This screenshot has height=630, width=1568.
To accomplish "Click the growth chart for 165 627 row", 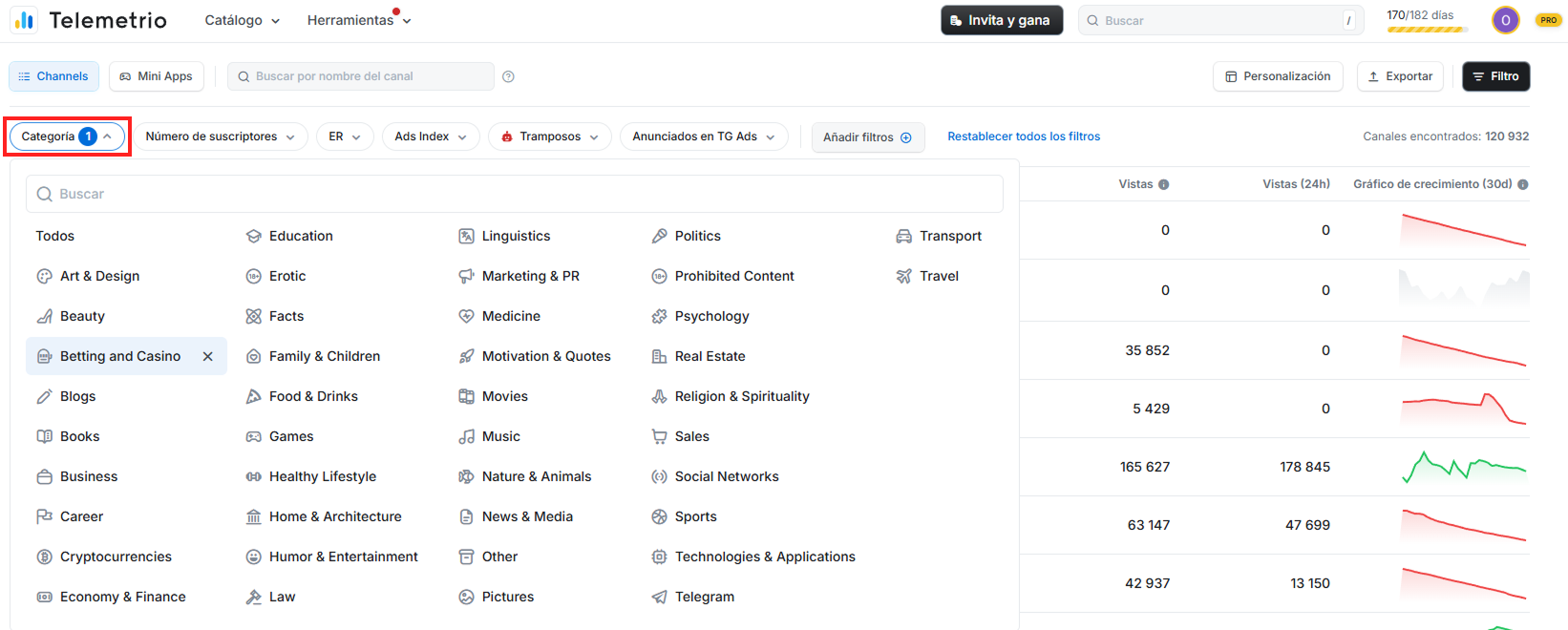I will (x=1463, y=467).
